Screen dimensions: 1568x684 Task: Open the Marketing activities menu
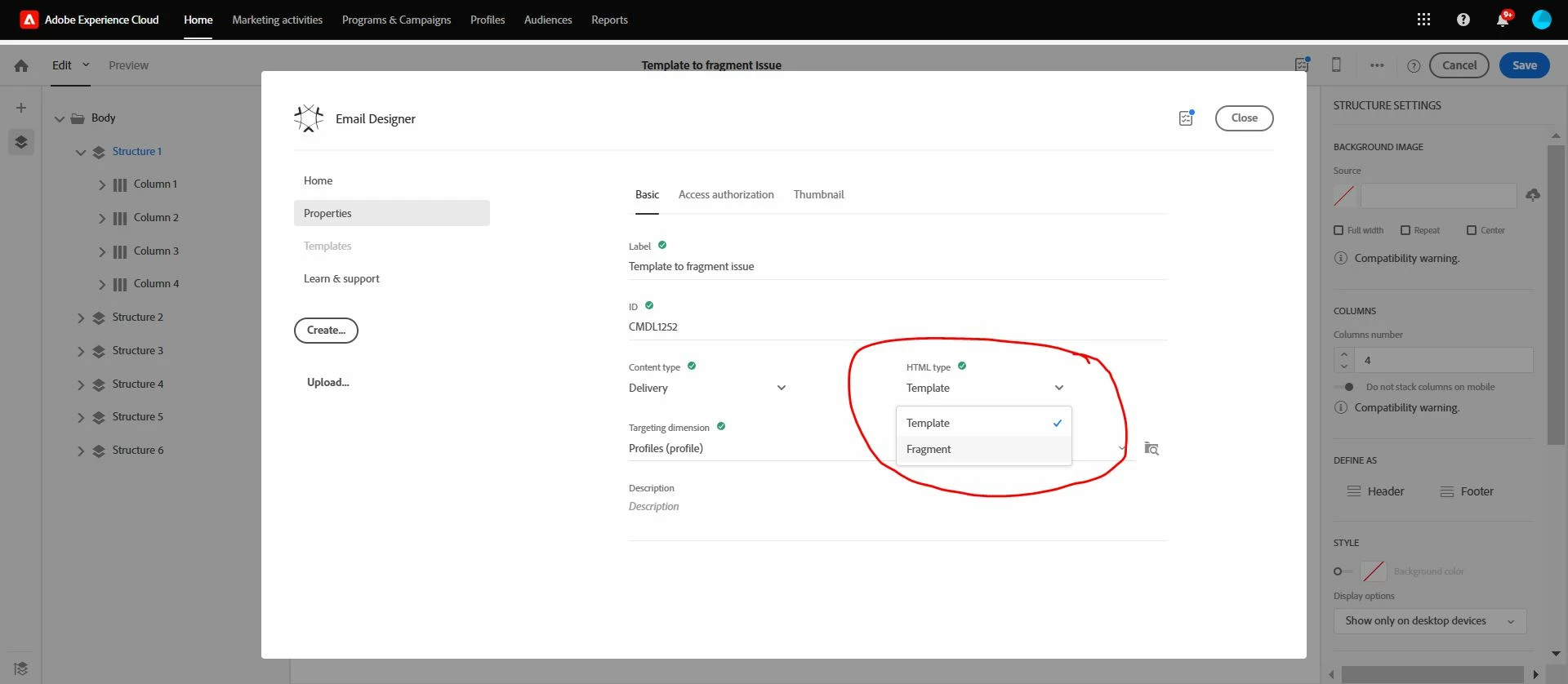coord(277,20)
